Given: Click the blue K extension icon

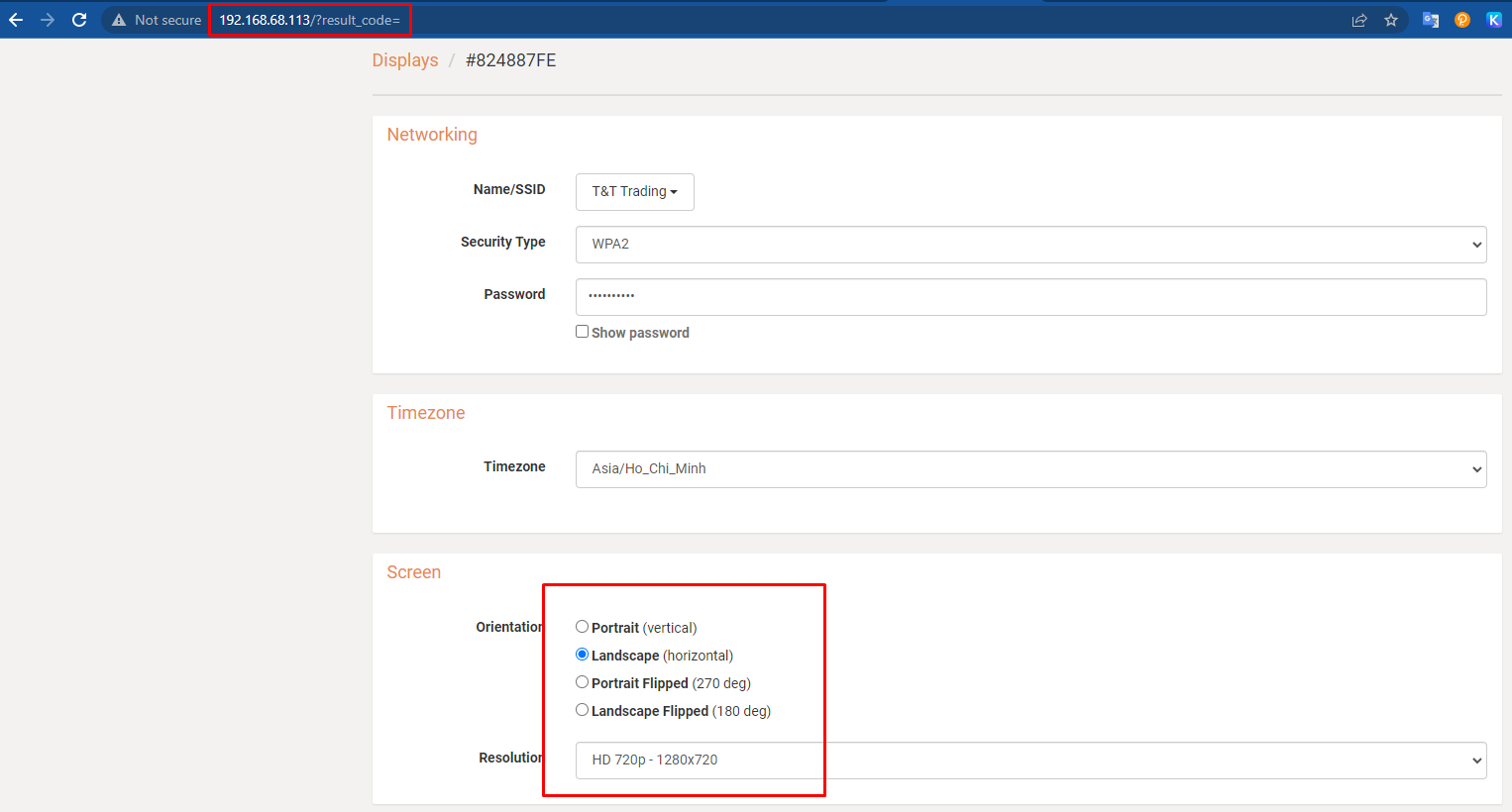Looking at the screenshot, I should 1494,20.
